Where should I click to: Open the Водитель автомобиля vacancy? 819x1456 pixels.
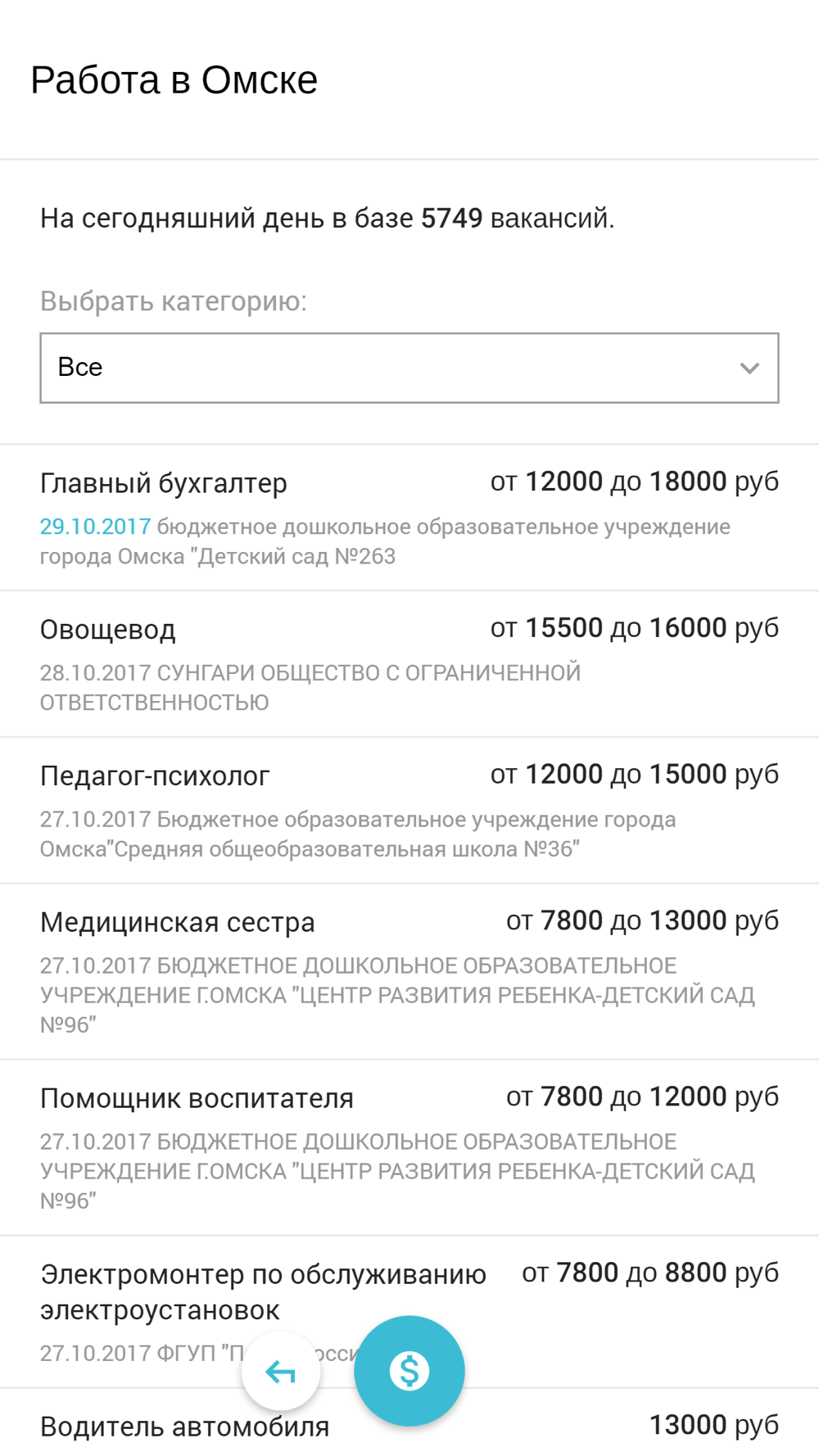(x=409, y=1423)
